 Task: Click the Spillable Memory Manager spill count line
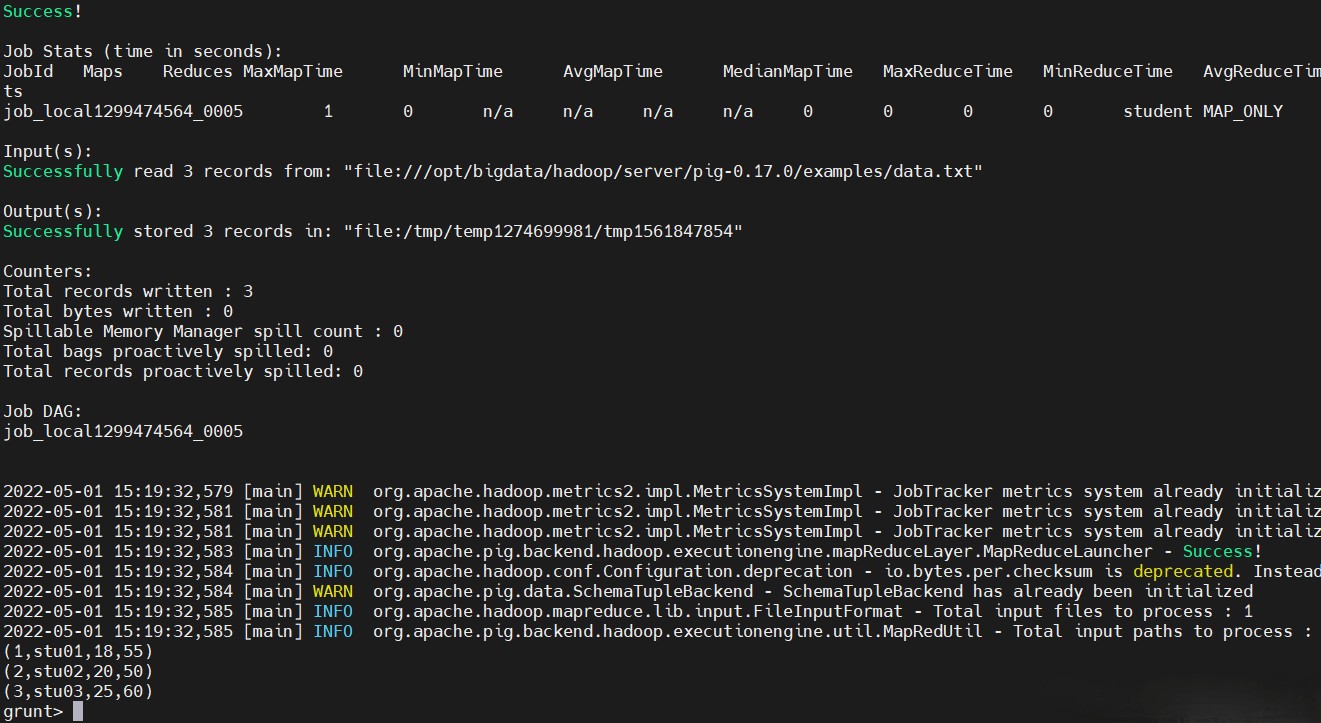pos(203,331)
